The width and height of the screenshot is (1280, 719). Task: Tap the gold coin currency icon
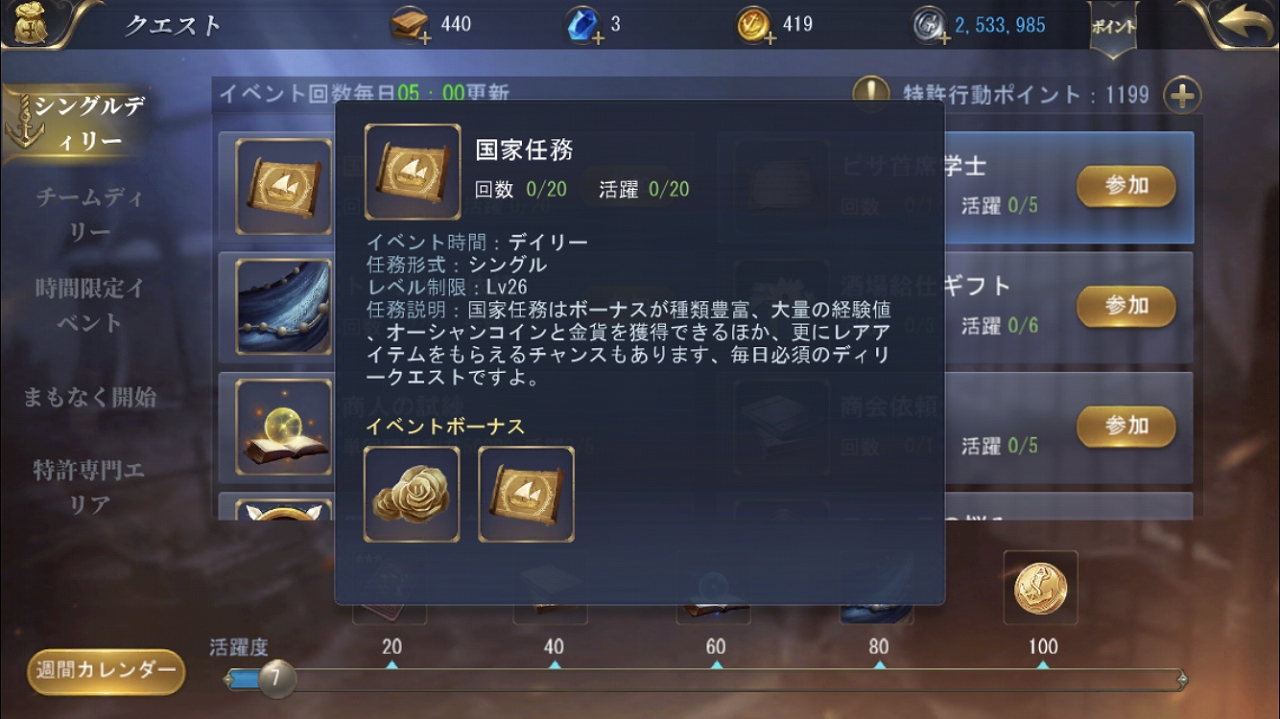click(753, 24)
